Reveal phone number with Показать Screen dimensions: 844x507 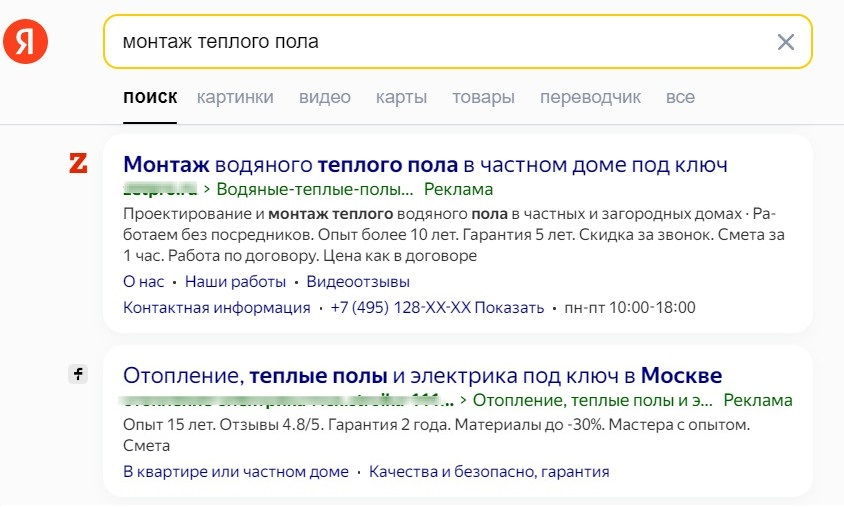[510, 307]
